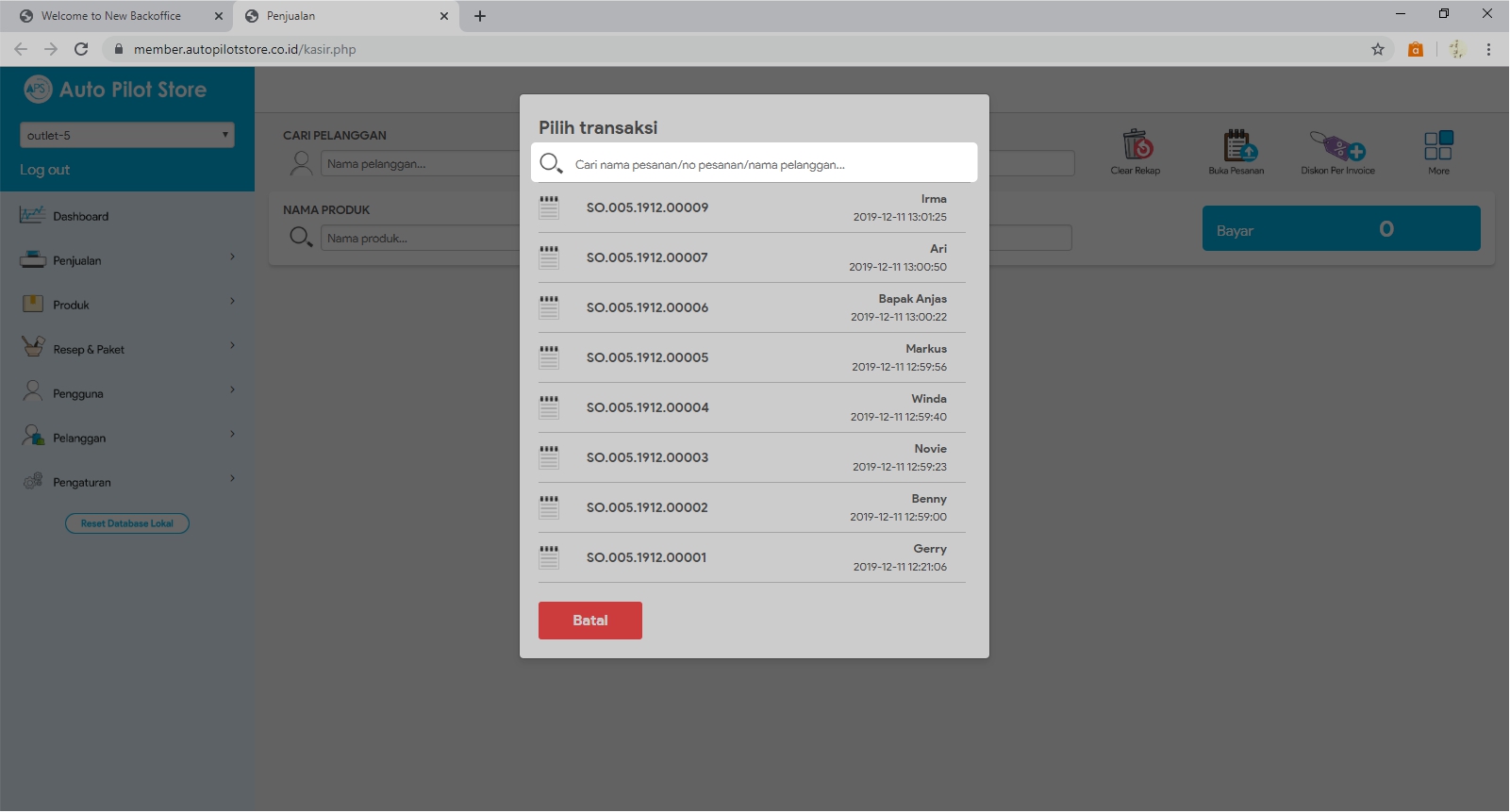The height and width of the screenshot is (812, 1510).
Task: Open the Produk menu item
Action: point(72,305)
